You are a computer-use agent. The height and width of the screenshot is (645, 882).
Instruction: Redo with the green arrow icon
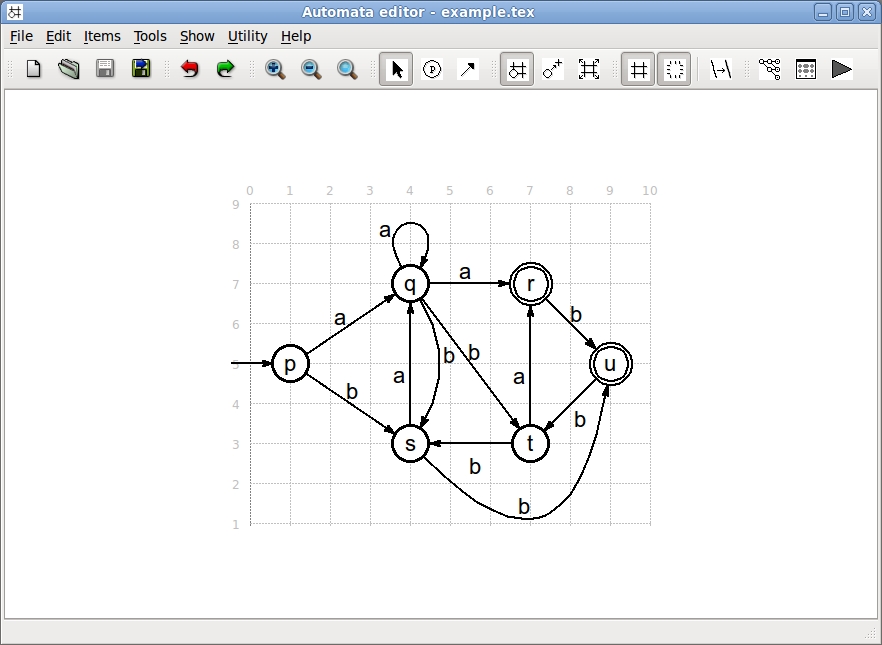point(225,69)
